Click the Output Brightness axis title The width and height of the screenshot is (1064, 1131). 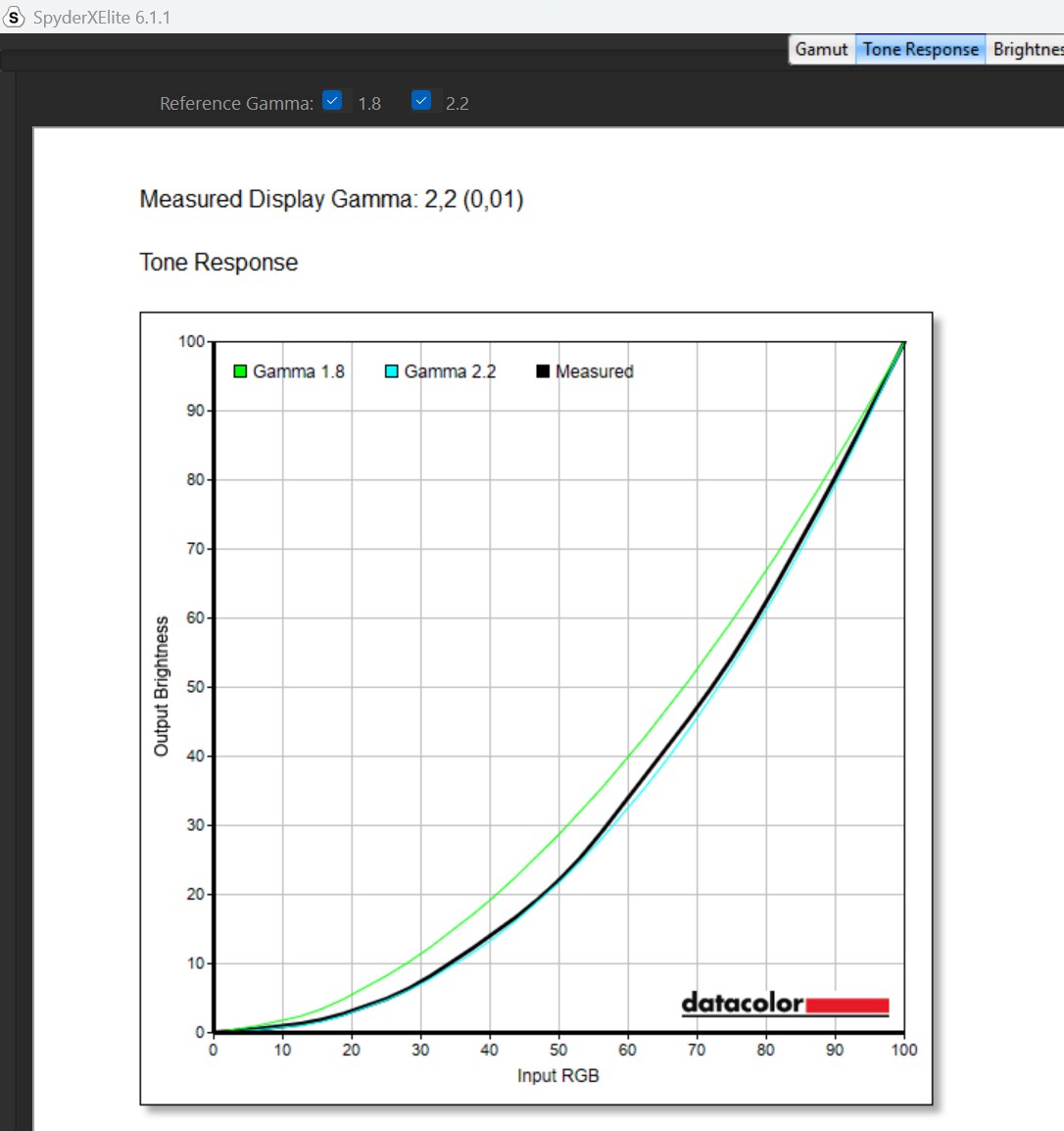point(162,686)
